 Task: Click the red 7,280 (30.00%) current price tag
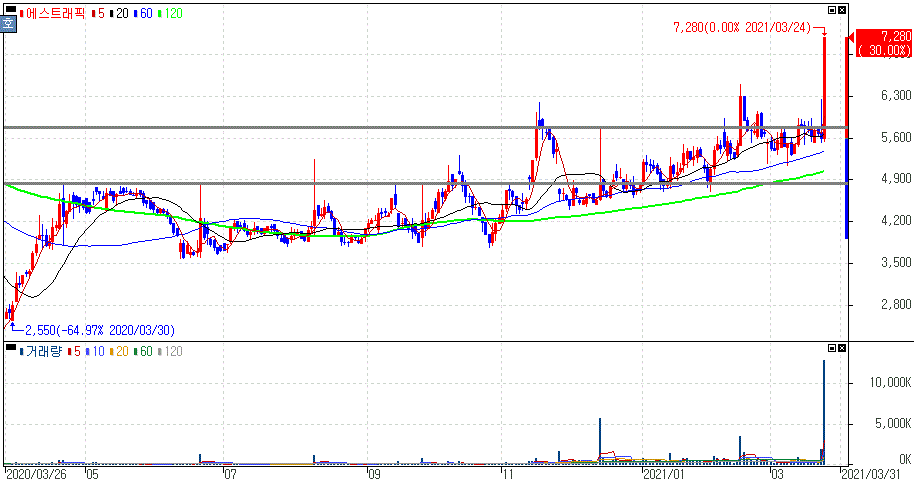tap(883, 44)
